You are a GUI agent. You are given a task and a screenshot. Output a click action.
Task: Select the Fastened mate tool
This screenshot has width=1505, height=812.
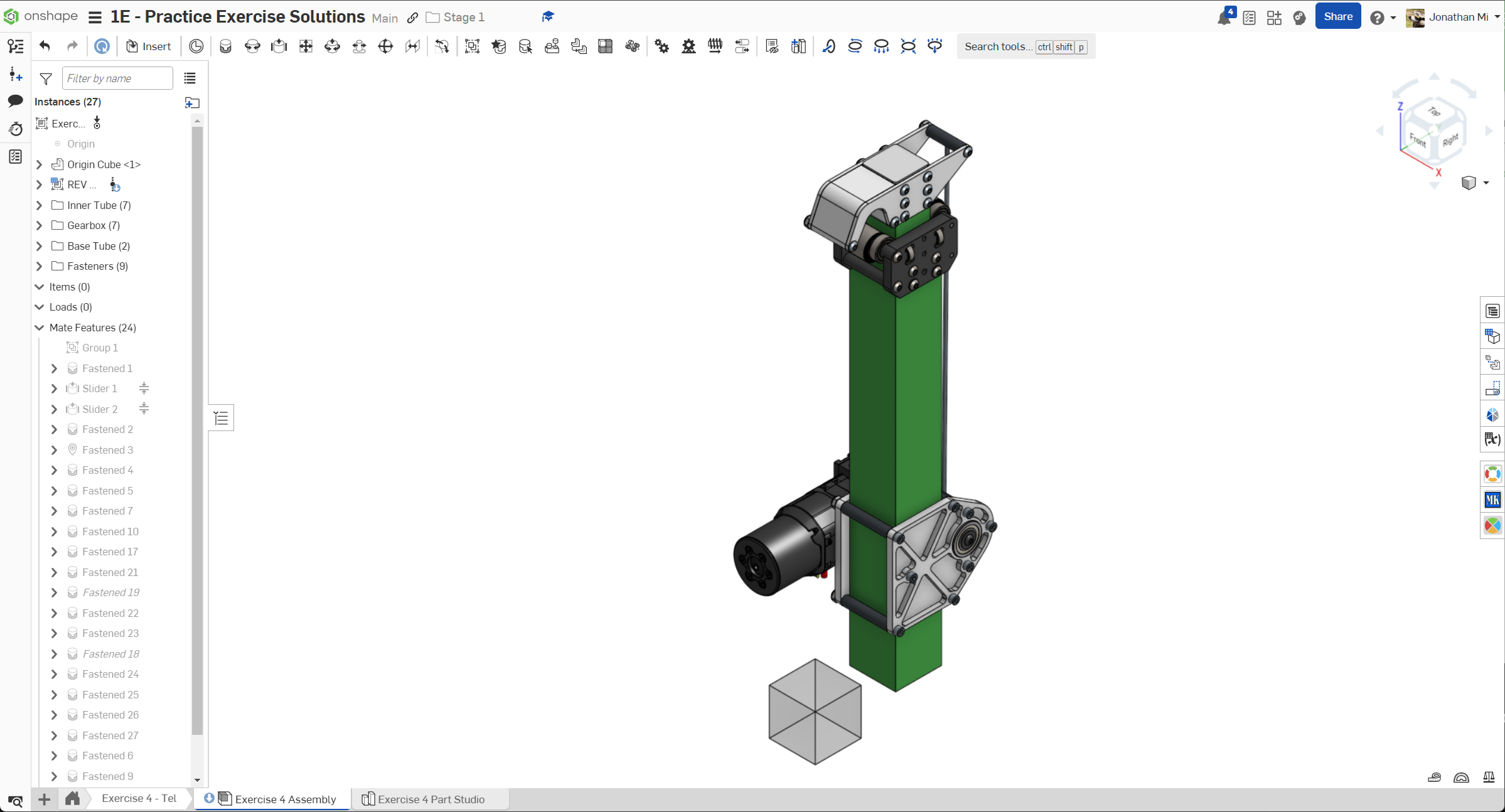coord(225,46)
